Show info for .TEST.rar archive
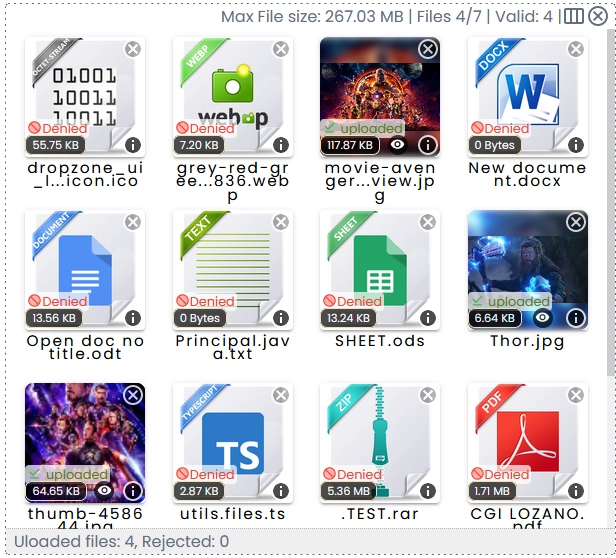This screenshot has height=558, width=616. click(x=428, y=491)
